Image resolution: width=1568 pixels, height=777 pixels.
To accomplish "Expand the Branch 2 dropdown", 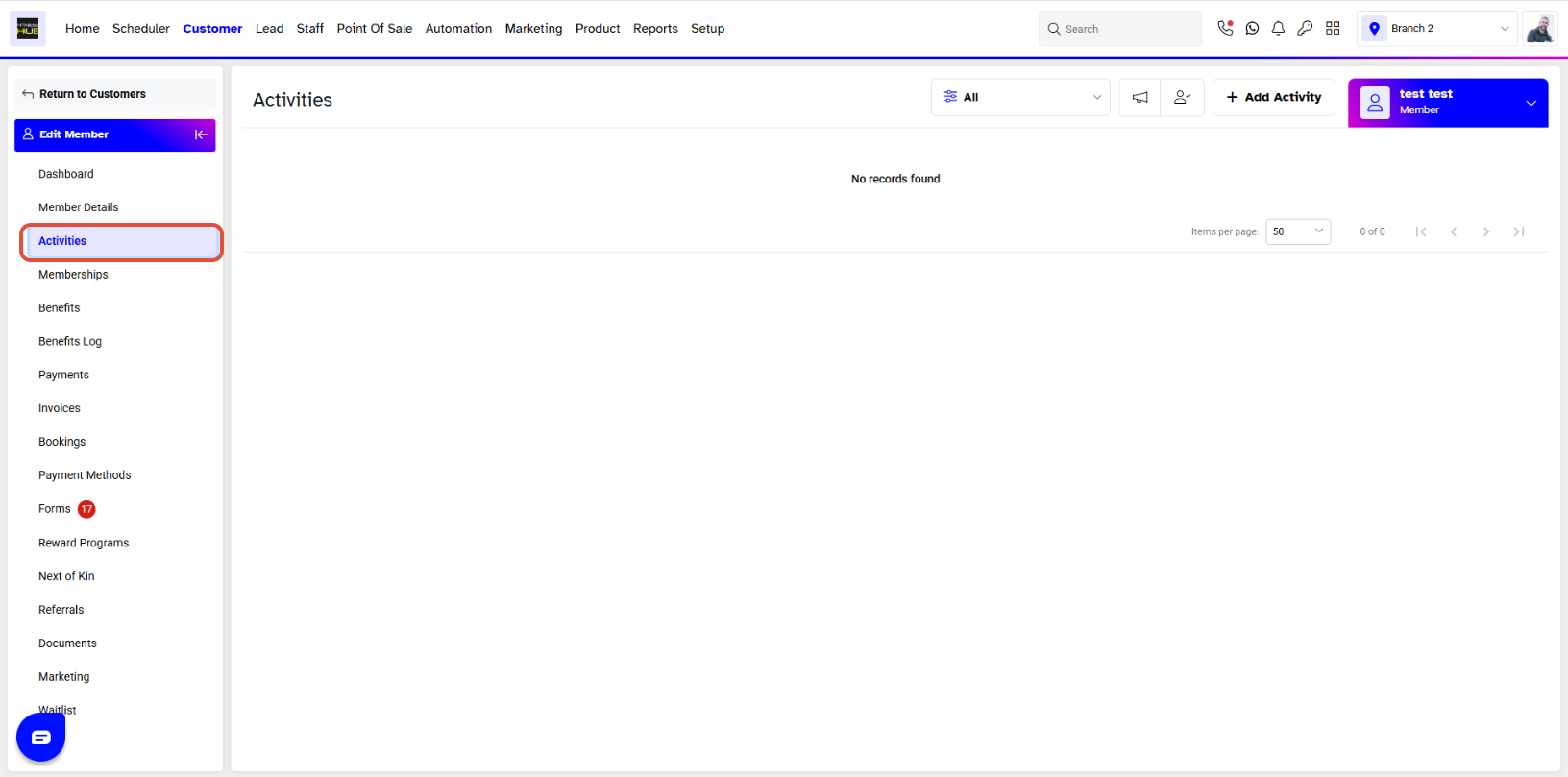I will point(1437,29).
